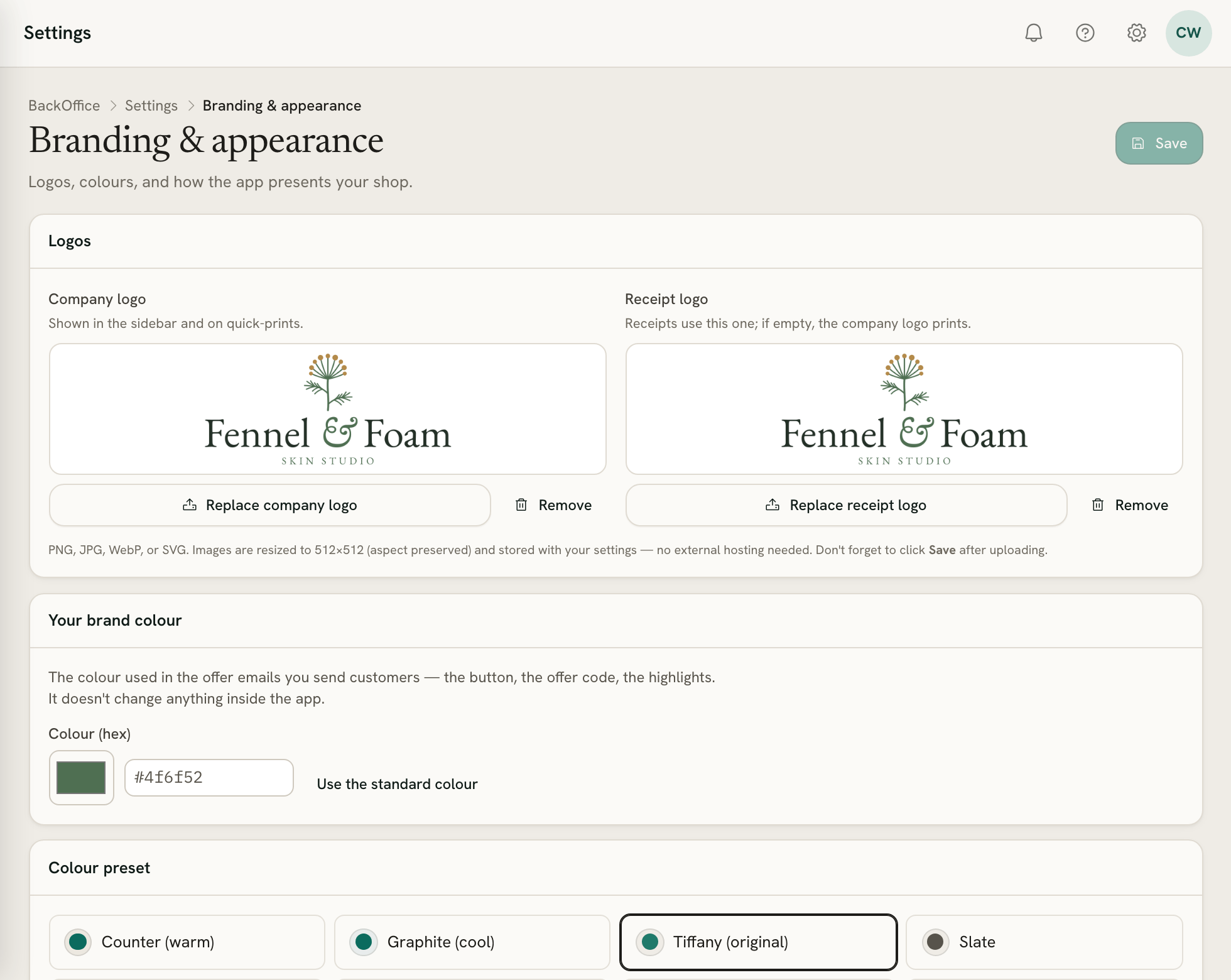
Task: Open the help question-mark icon
Action: point(1085,33)
